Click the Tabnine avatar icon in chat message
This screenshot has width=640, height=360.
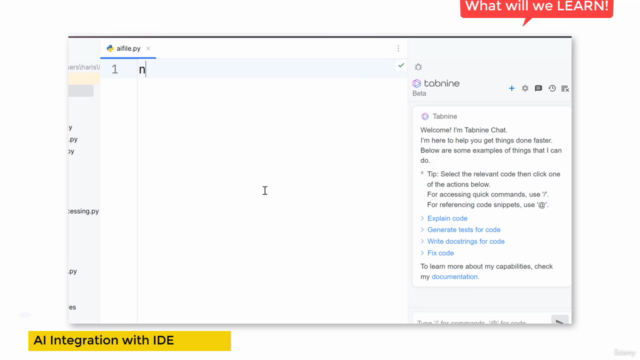point(425,116)
